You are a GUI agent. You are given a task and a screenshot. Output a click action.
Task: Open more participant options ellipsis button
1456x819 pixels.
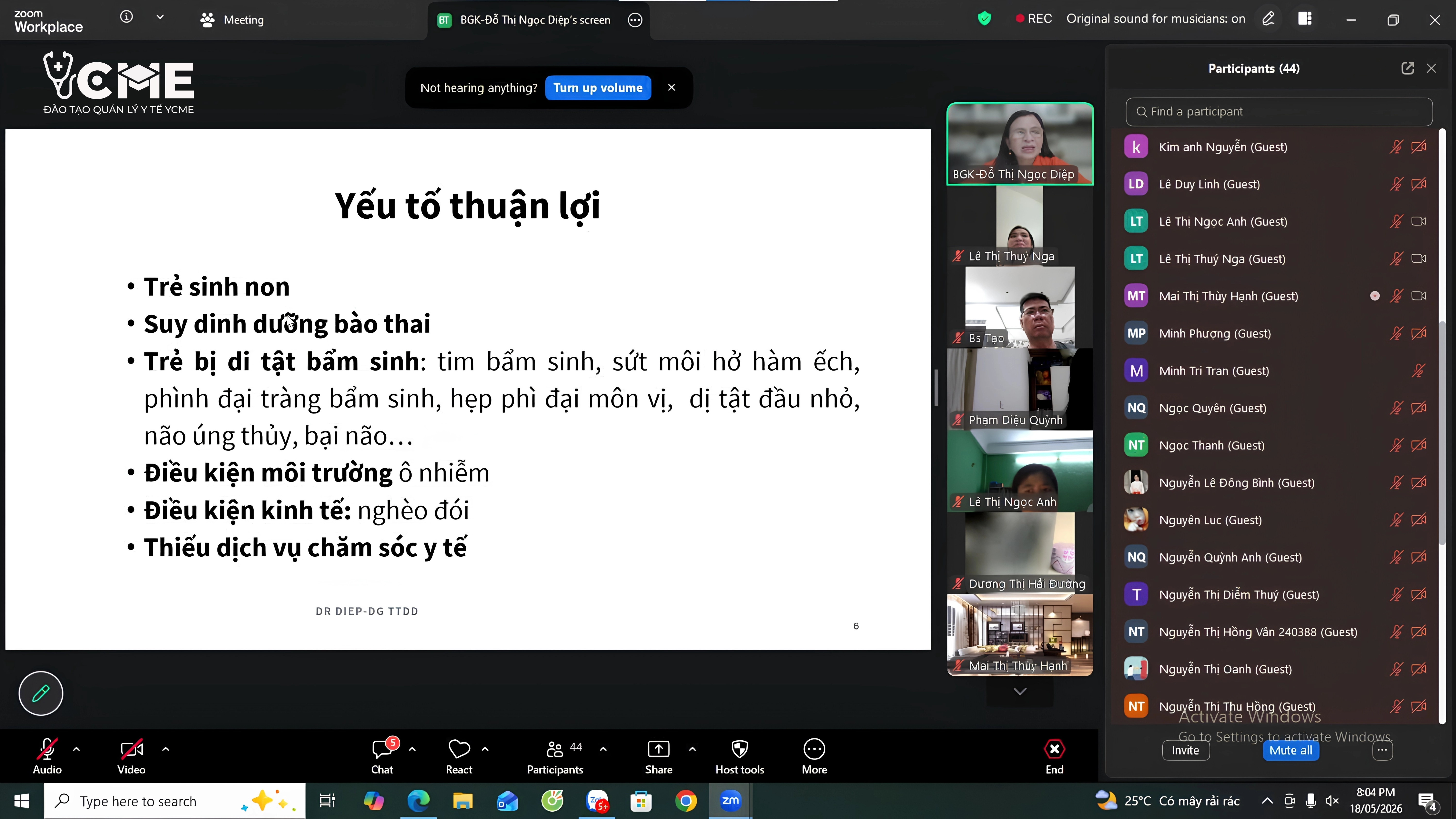click(x=1382, y=751)
